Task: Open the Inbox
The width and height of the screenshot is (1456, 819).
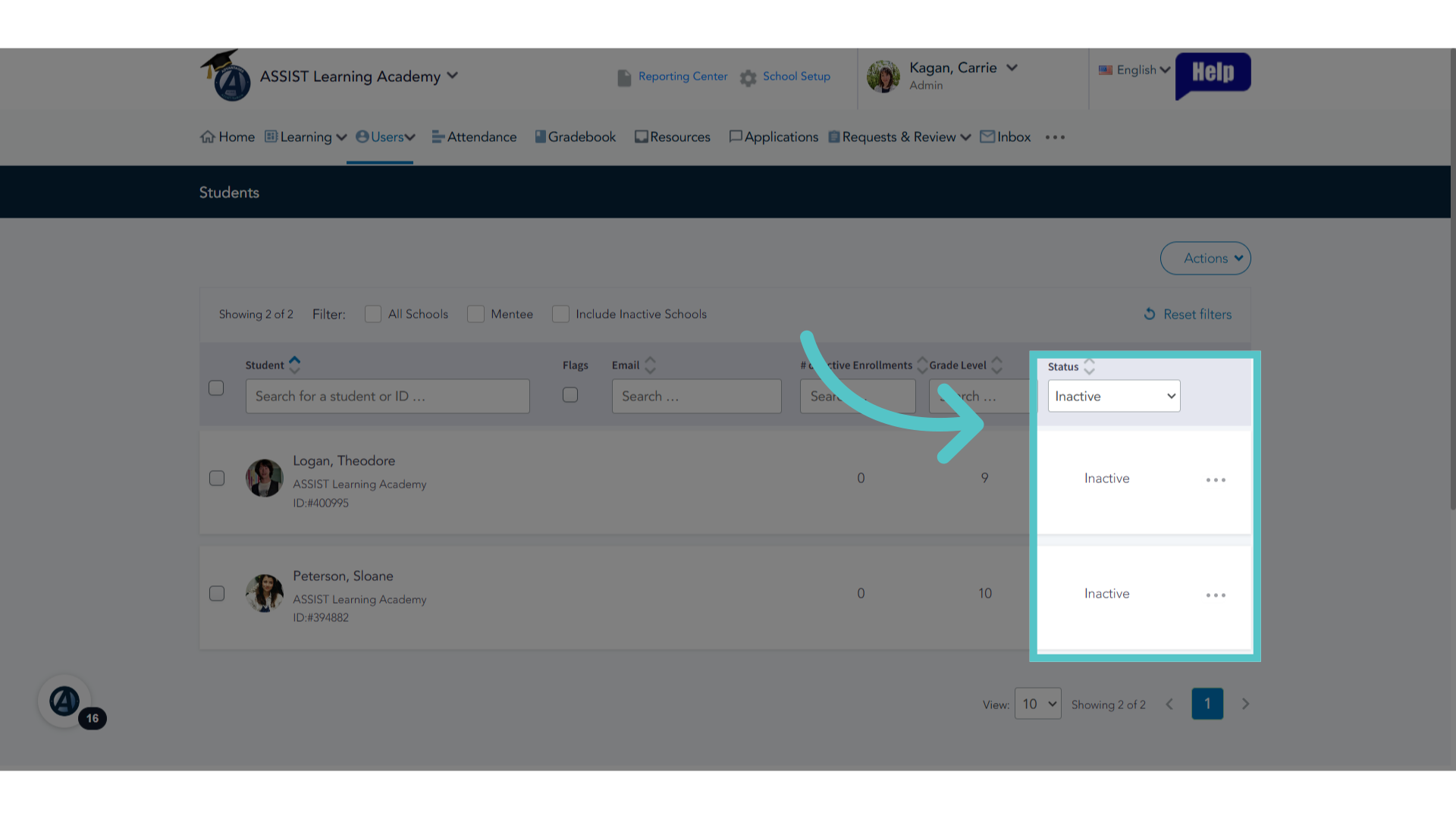Action: [x=1006, y=137]
